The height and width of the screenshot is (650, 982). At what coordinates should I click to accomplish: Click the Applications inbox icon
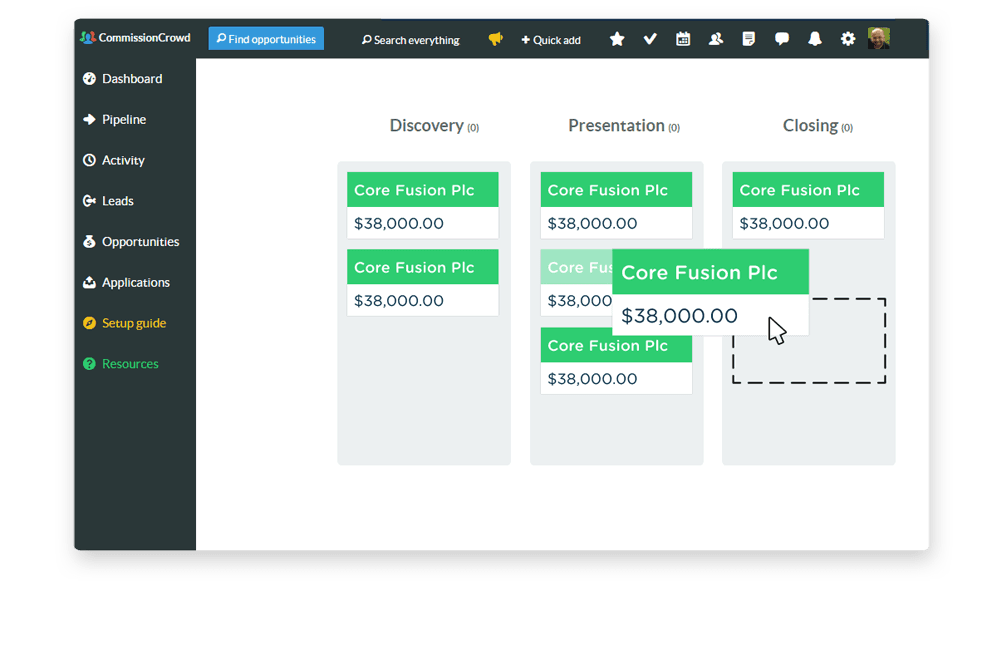pos(90,282)
